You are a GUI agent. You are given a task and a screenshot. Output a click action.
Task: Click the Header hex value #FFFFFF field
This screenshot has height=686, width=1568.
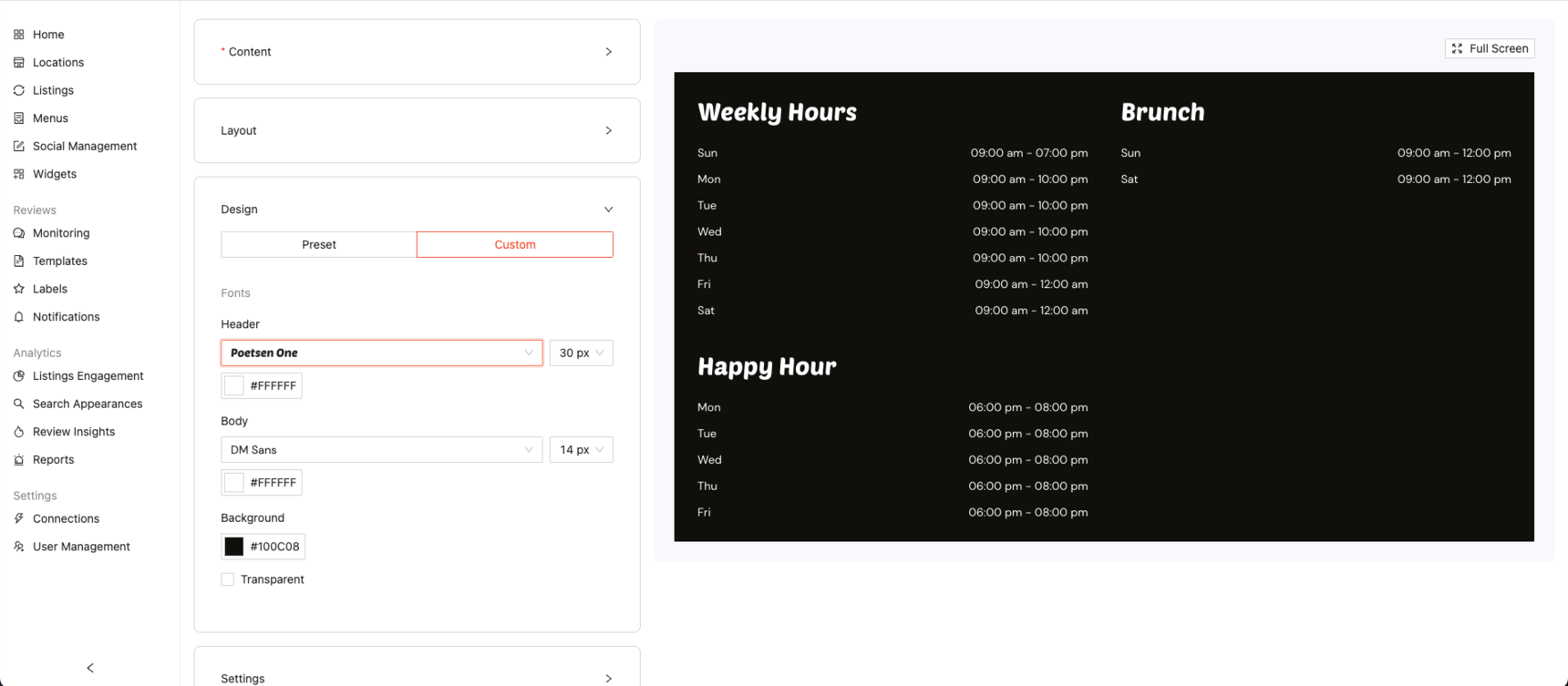pos(273,385)
